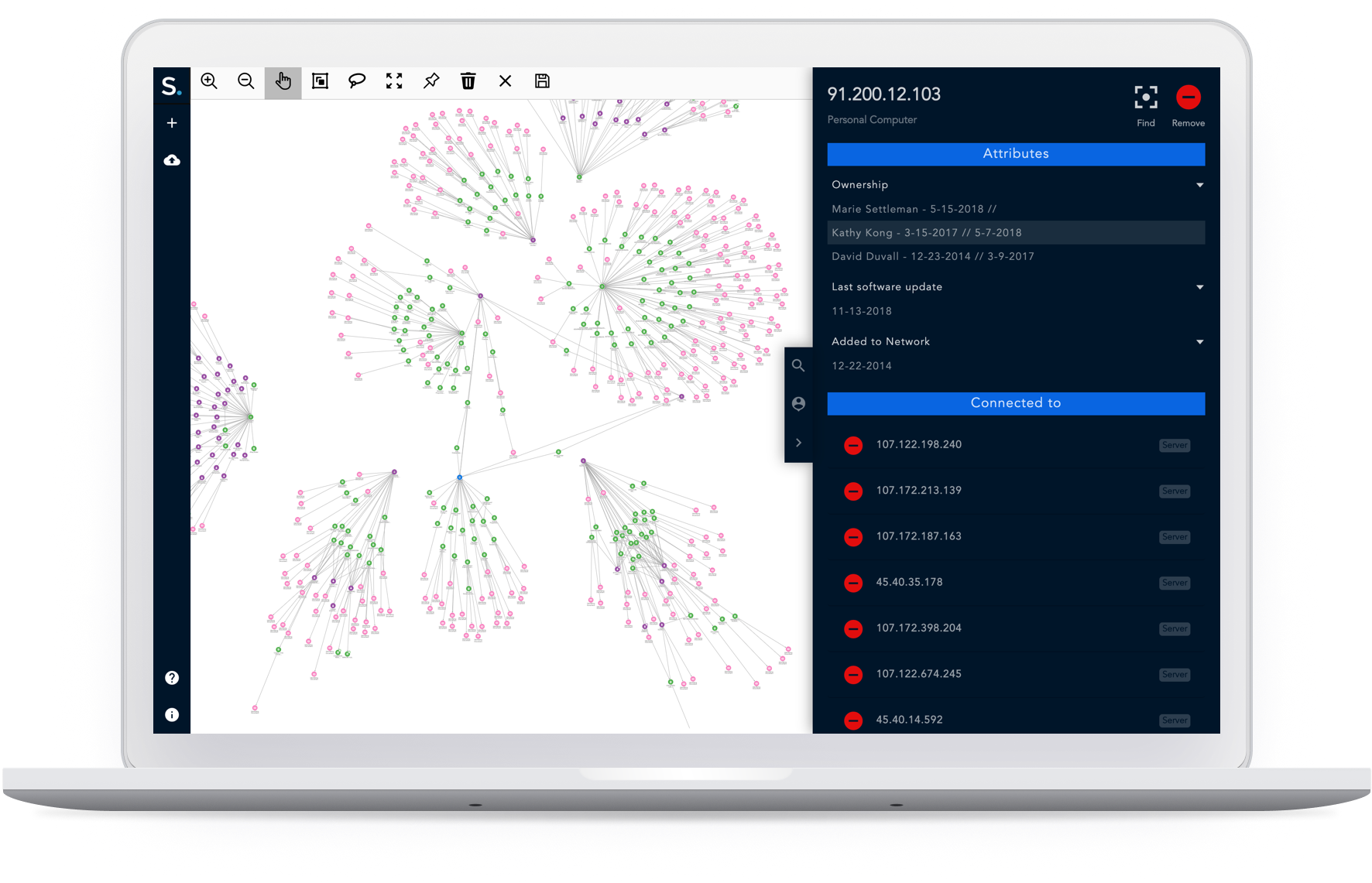Open the info icon in sidebar

point(172,715)
